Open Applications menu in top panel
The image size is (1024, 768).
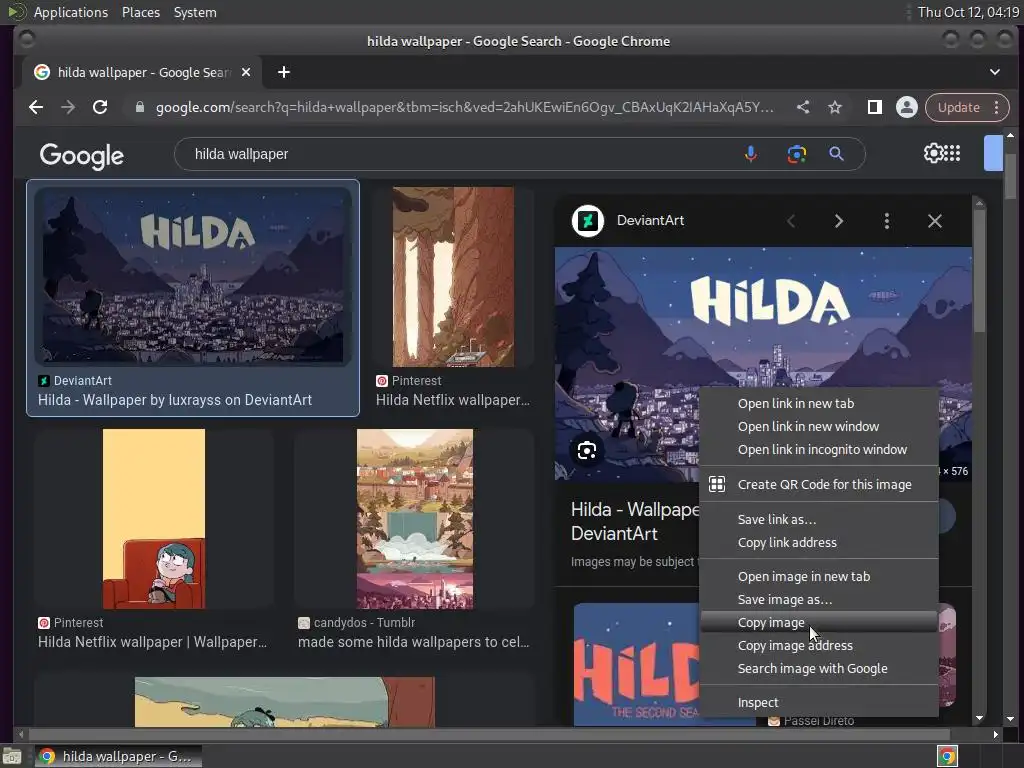[71, 12]
